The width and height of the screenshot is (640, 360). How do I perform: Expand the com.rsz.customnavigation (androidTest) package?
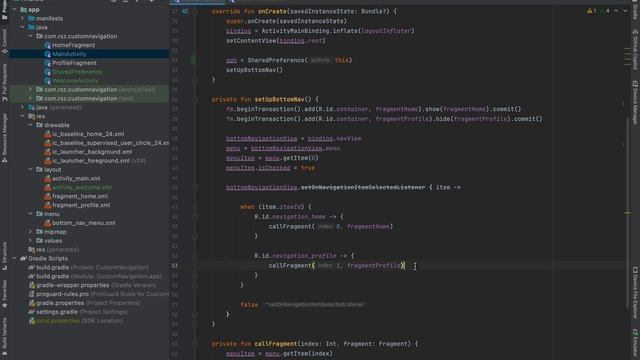(31, 89)
